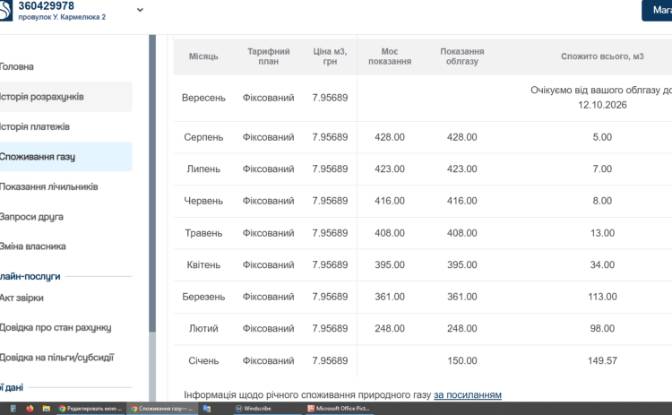Click the blue button in top-right corner

[x=657, y=10]
